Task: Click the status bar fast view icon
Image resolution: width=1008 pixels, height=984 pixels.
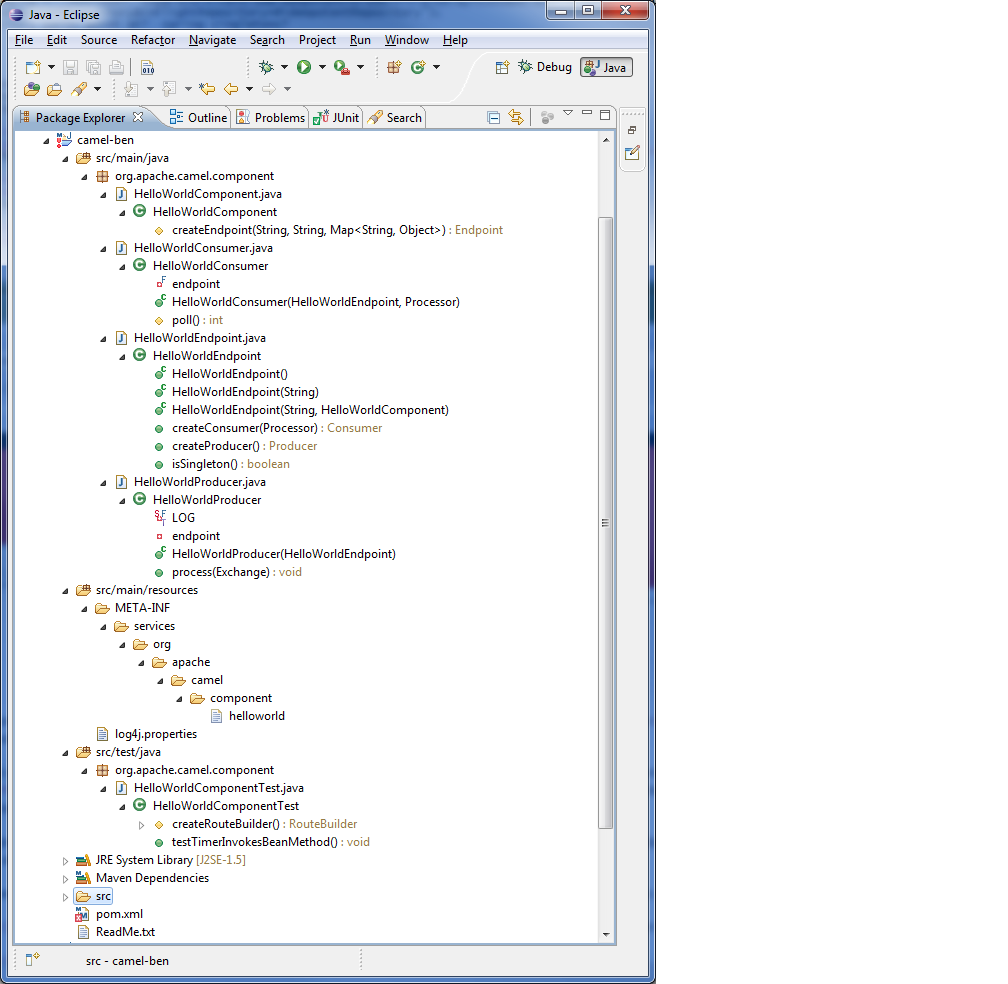Action: [x=32, y=960]
